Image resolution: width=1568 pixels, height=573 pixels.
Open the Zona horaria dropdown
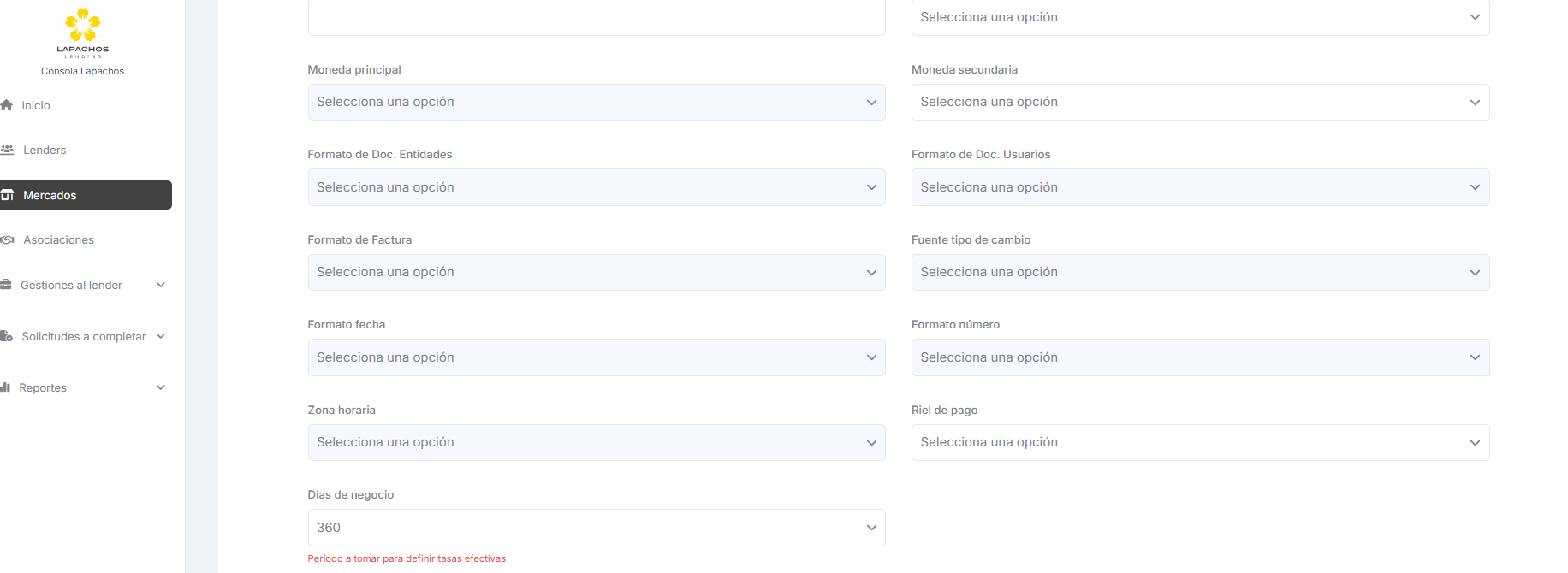coord(596,442)
